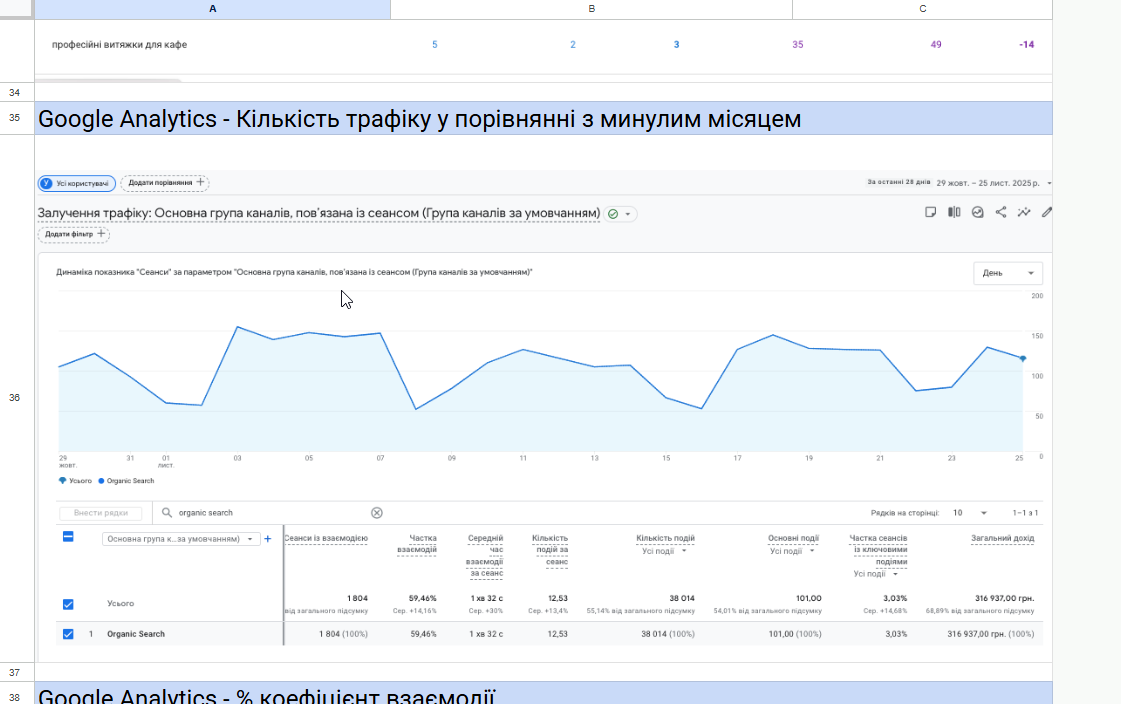Image resolution: width=1121 pixels, height=704 pixels.
Task: Click the 38 014 events total value
Action: point(682,598)
